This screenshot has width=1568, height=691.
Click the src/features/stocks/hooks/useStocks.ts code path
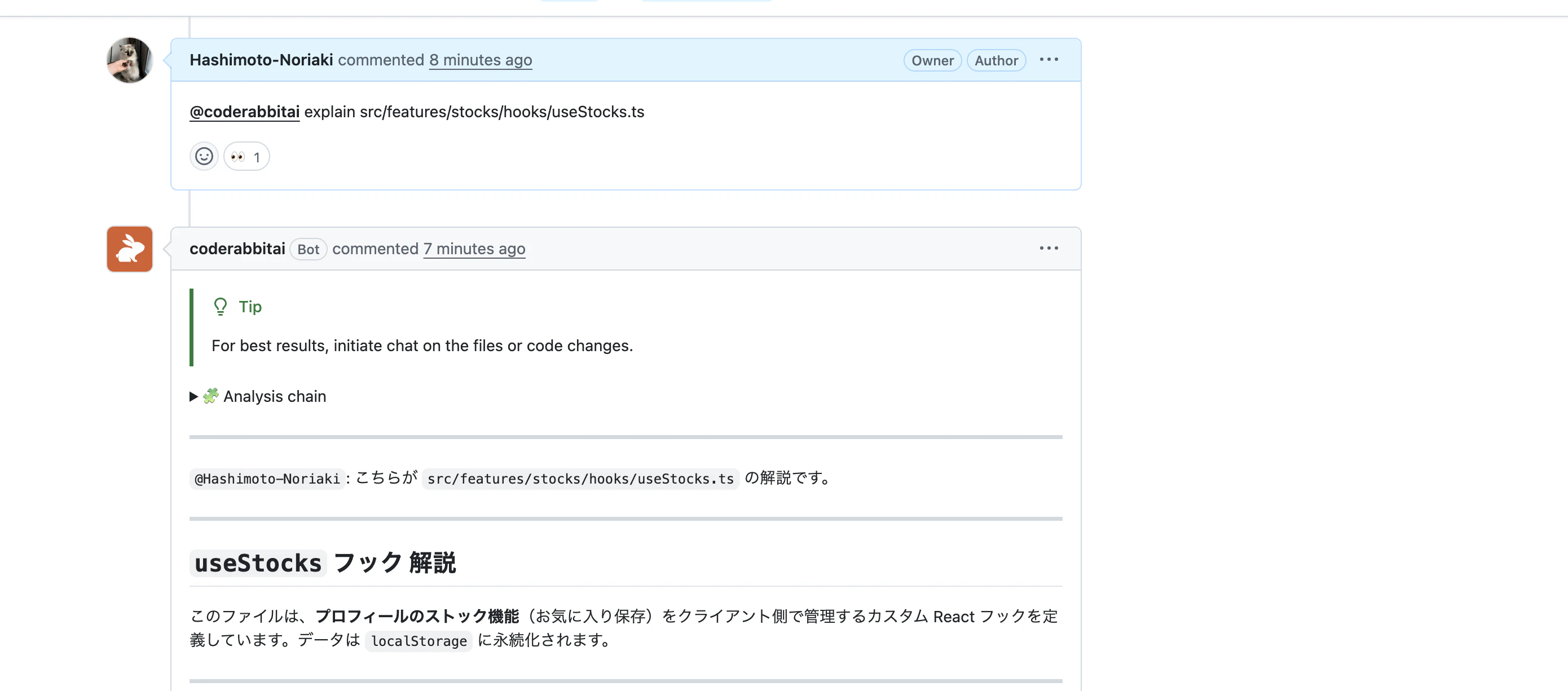pyautogui.click(x=580, y=479)
